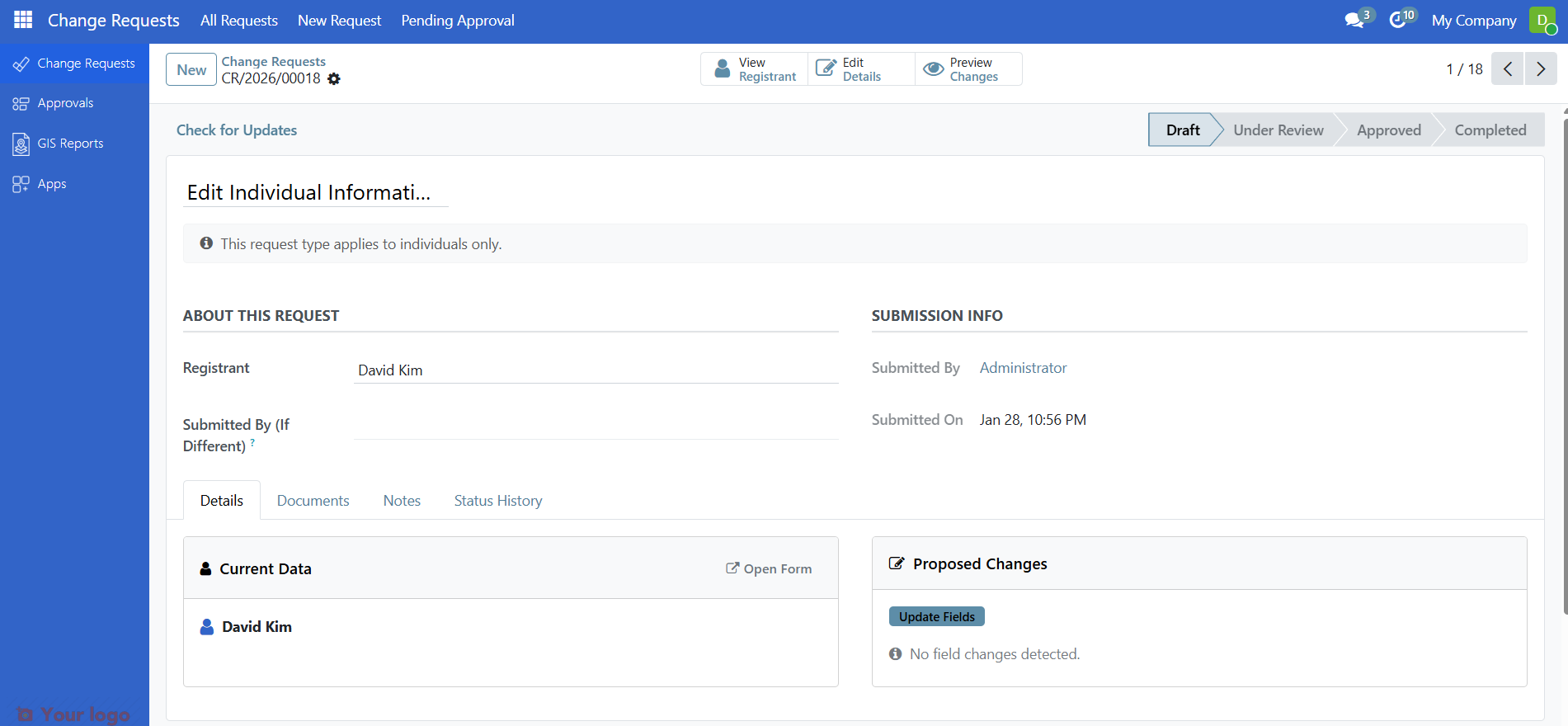
Task: Open the activities clock icon
Action: point(1398,20)
